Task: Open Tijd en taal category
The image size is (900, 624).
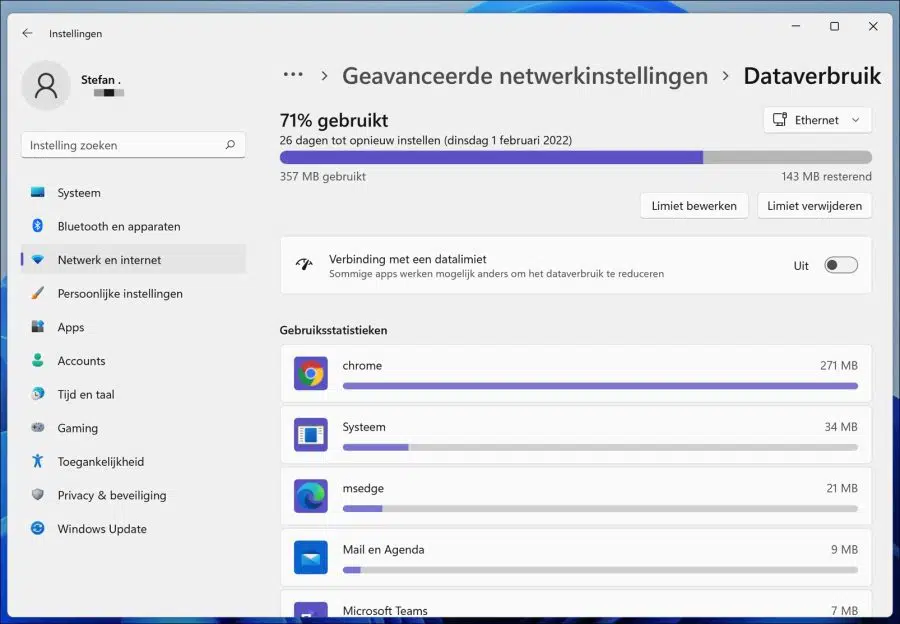Action: point(133,394)
